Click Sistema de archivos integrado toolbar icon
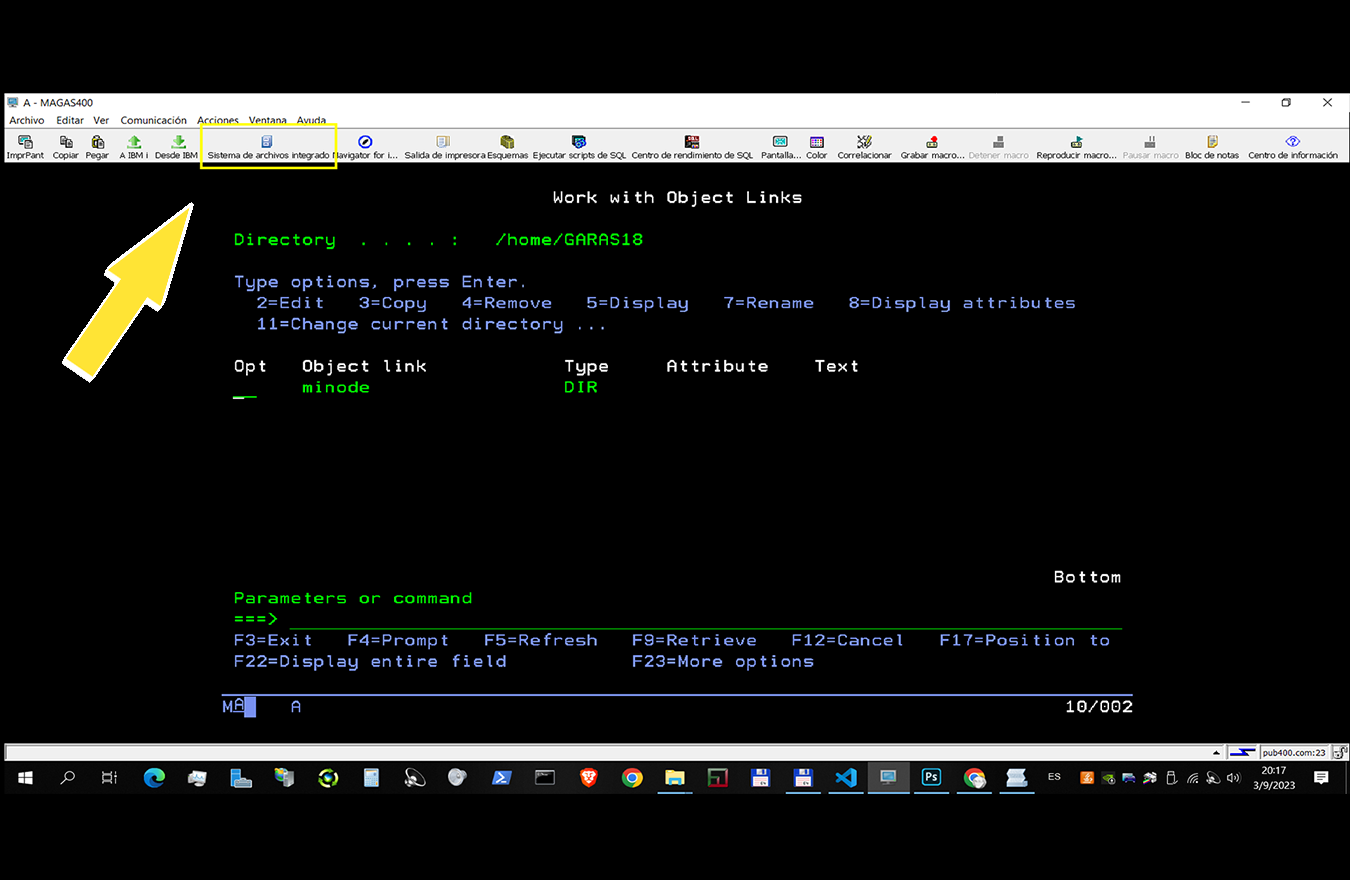This screenshot has height=880, width=1350. pos(267,146)
